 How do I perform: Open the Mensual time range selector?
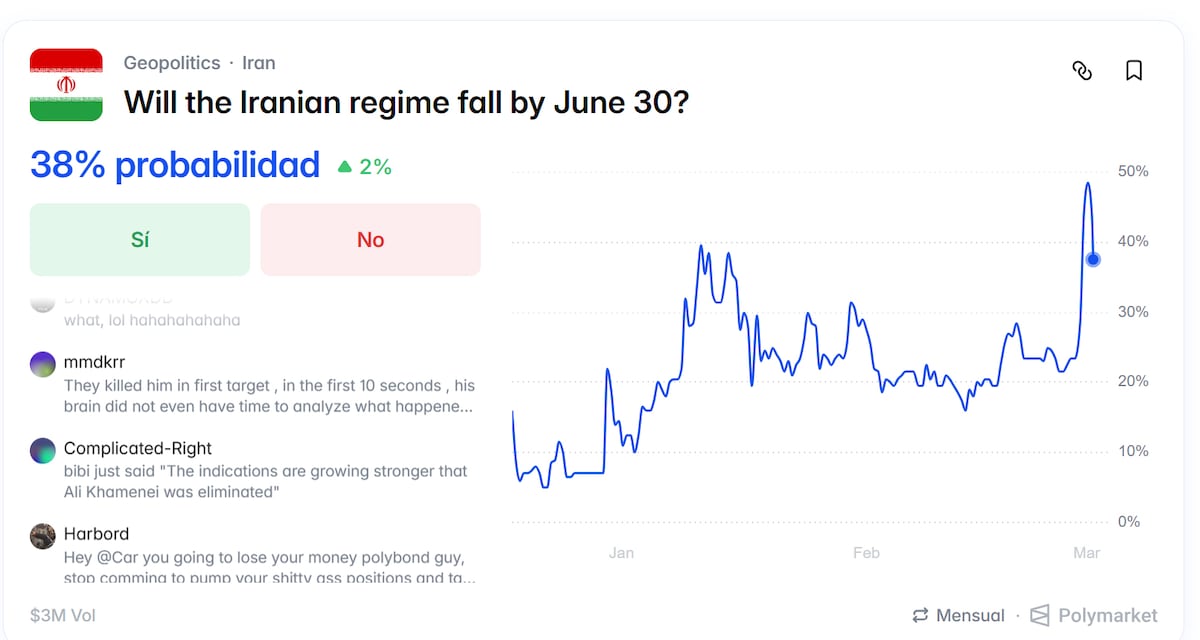pyautogui.click(x=970, y=615)
